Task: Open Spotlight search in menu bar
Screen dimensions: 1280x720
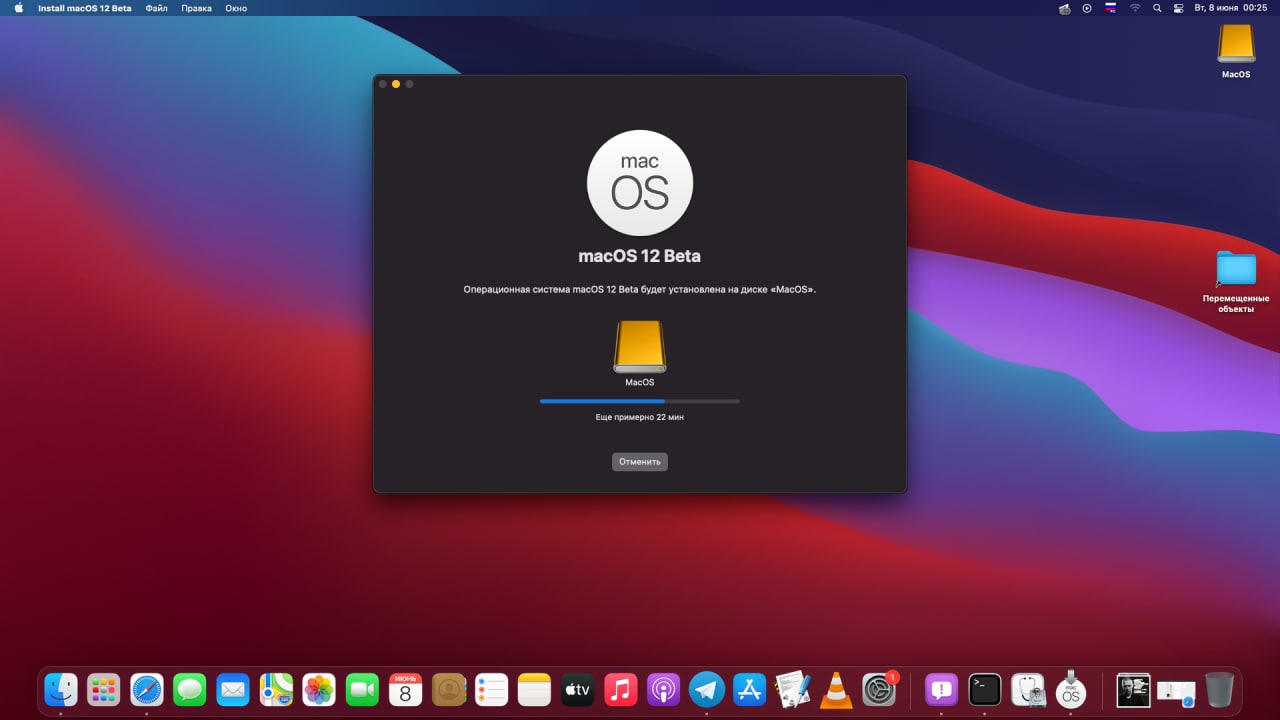Action: click(x=1157, y=8)
